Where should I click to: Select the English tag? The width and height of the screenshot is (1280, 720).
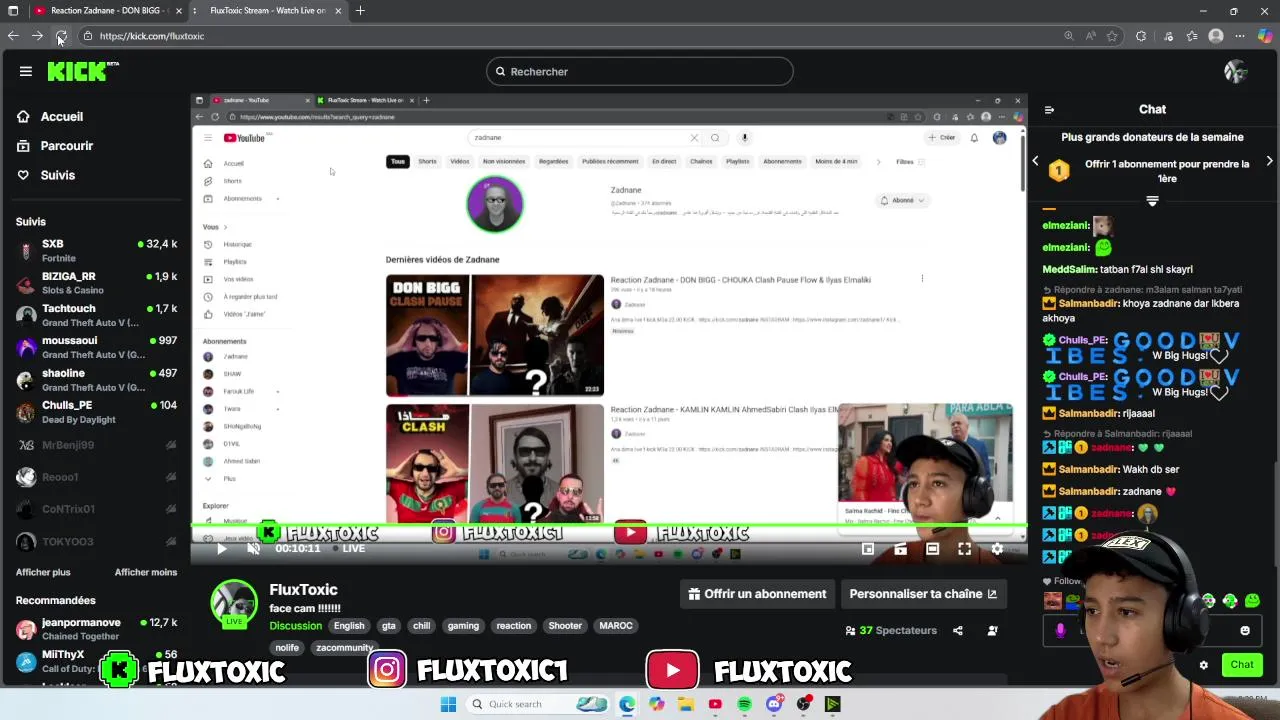349,626
